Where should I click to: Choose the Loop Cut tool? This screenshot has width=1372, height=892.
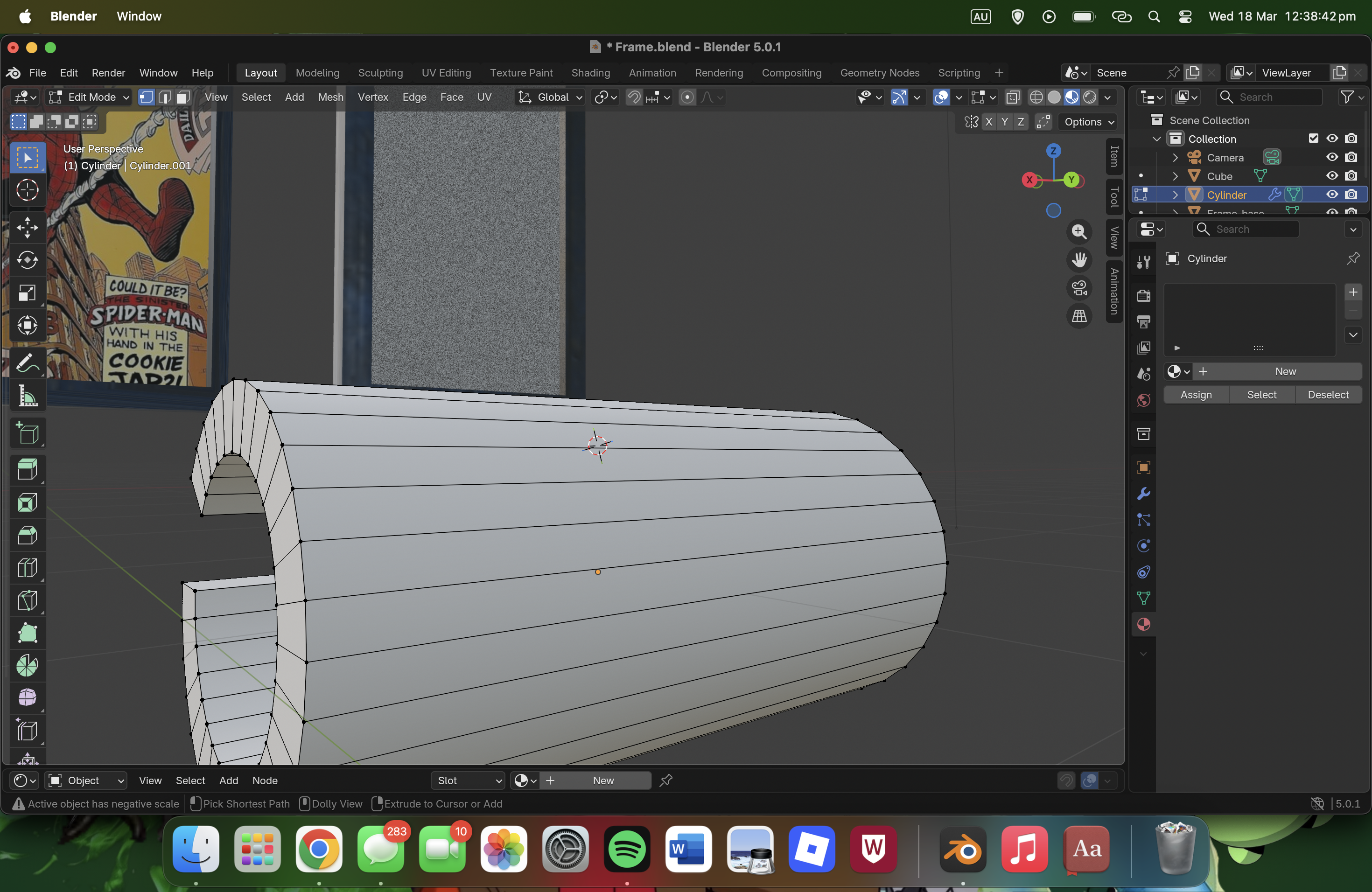click(27, 568)
